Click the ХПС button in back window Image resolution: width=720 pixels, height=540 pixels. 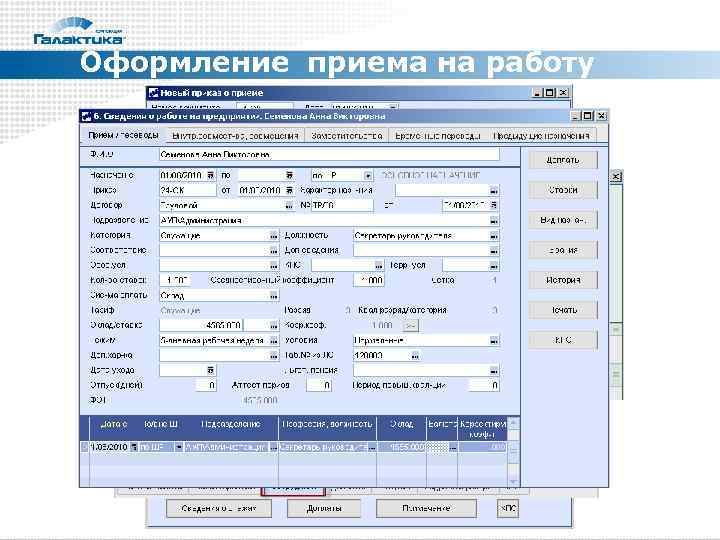click(x=508, y=508)
